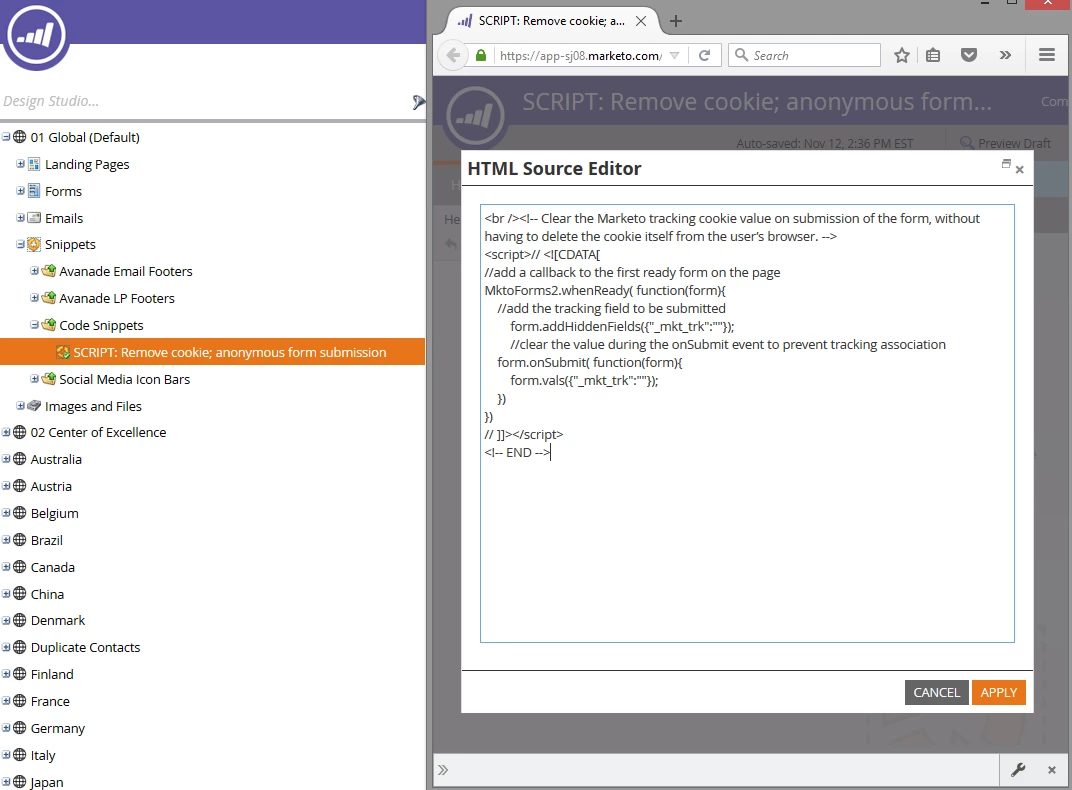Select the Finland workspace
The height and width of the screenshot is (790, 1072).
point(52,674)
